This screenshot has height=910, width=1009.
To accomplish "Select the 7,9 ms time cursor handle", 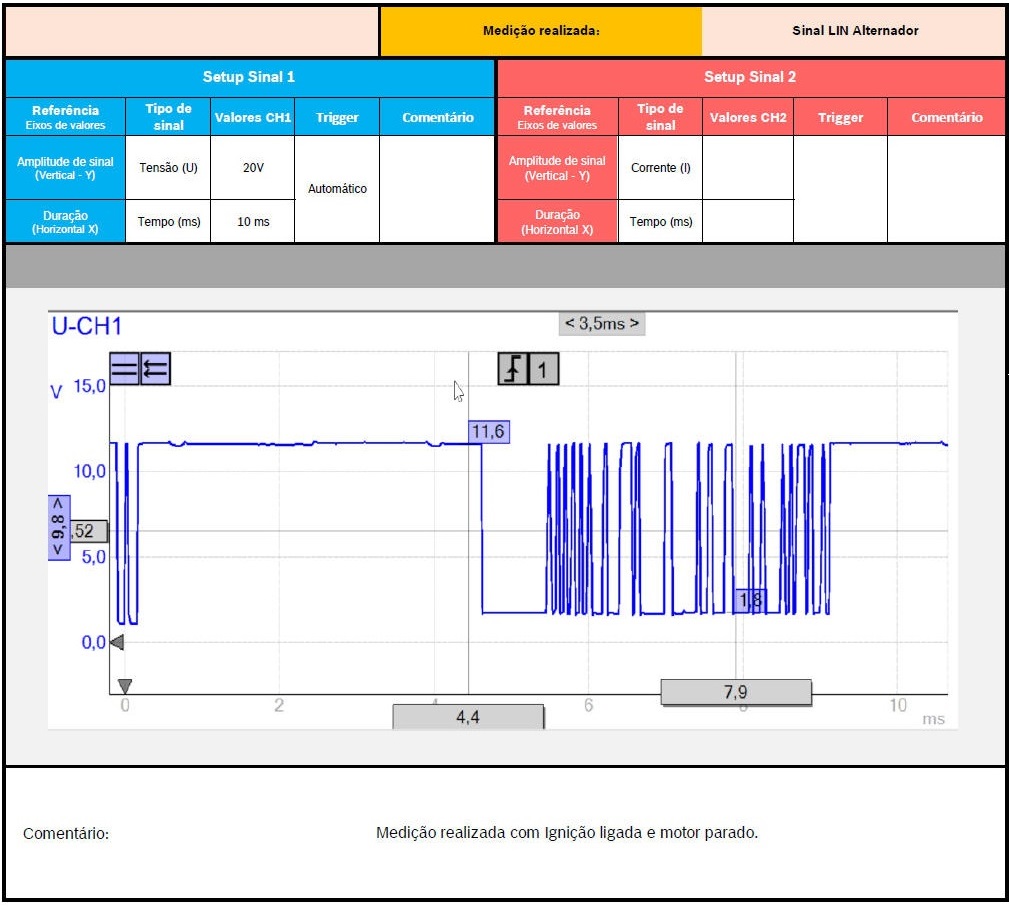I will (736, 692).
